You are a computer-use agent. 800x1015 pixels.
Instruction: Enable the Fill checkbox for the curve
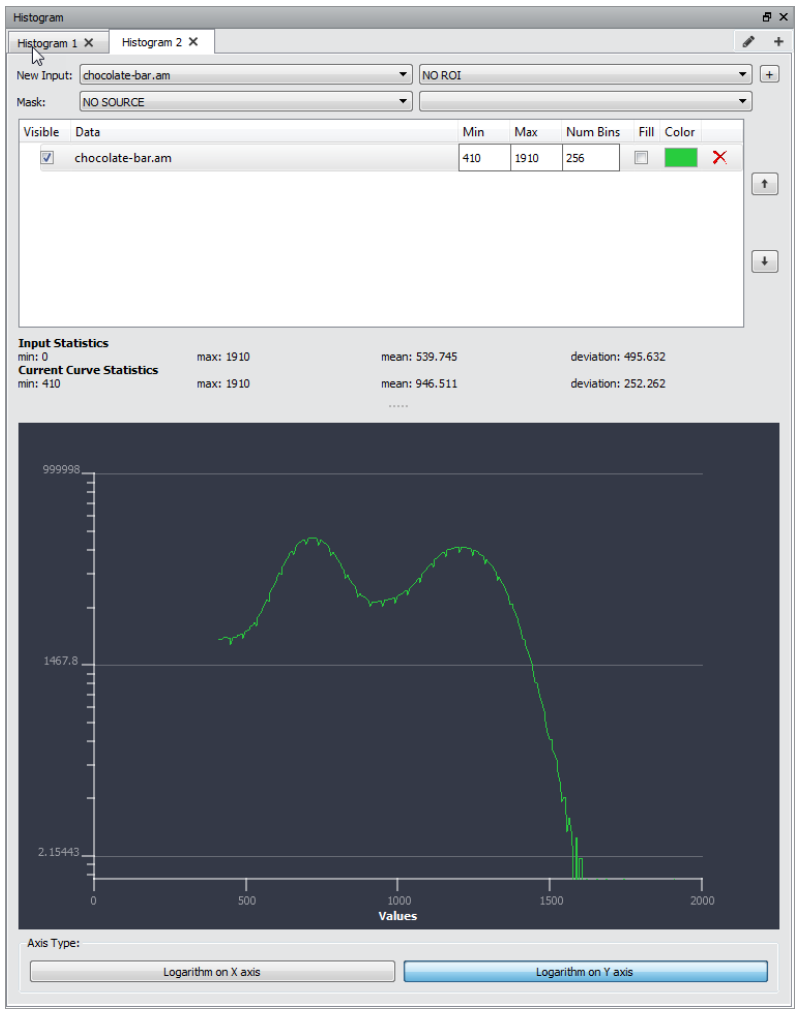tap(641, 157)
